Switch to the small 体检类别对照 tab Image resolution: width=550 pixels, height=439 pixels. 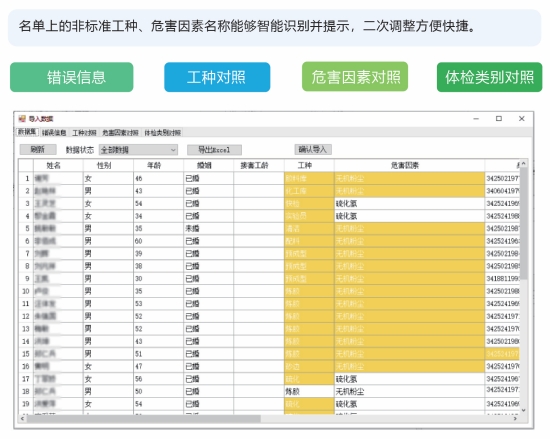(162, 133)
